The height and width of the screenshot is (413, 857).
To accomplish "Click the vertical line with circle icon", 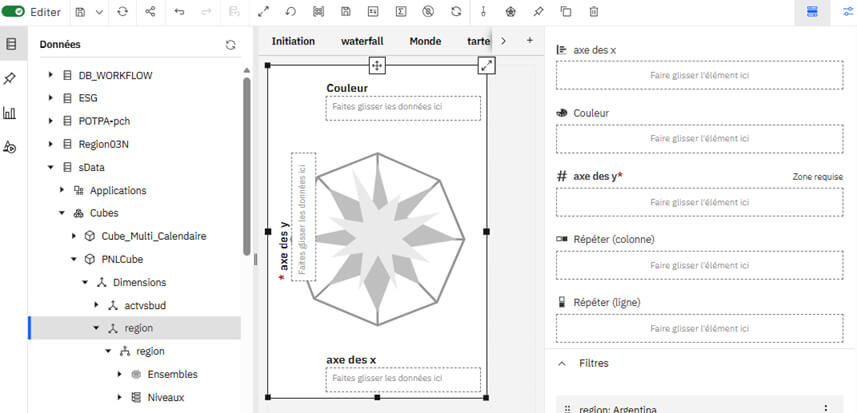I will point(483,12).
